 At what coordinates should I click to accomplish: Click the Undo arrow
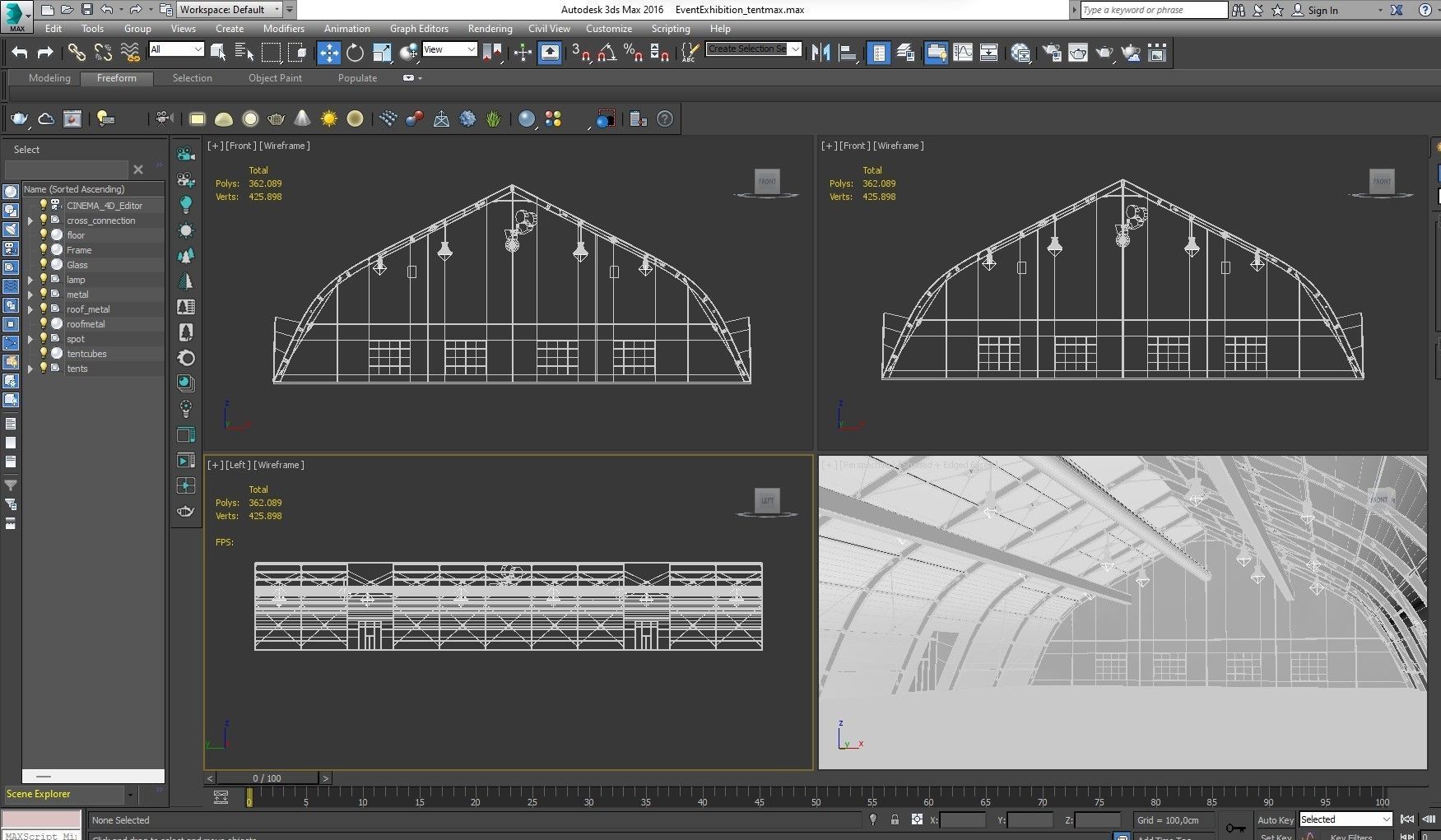point(19,53)
